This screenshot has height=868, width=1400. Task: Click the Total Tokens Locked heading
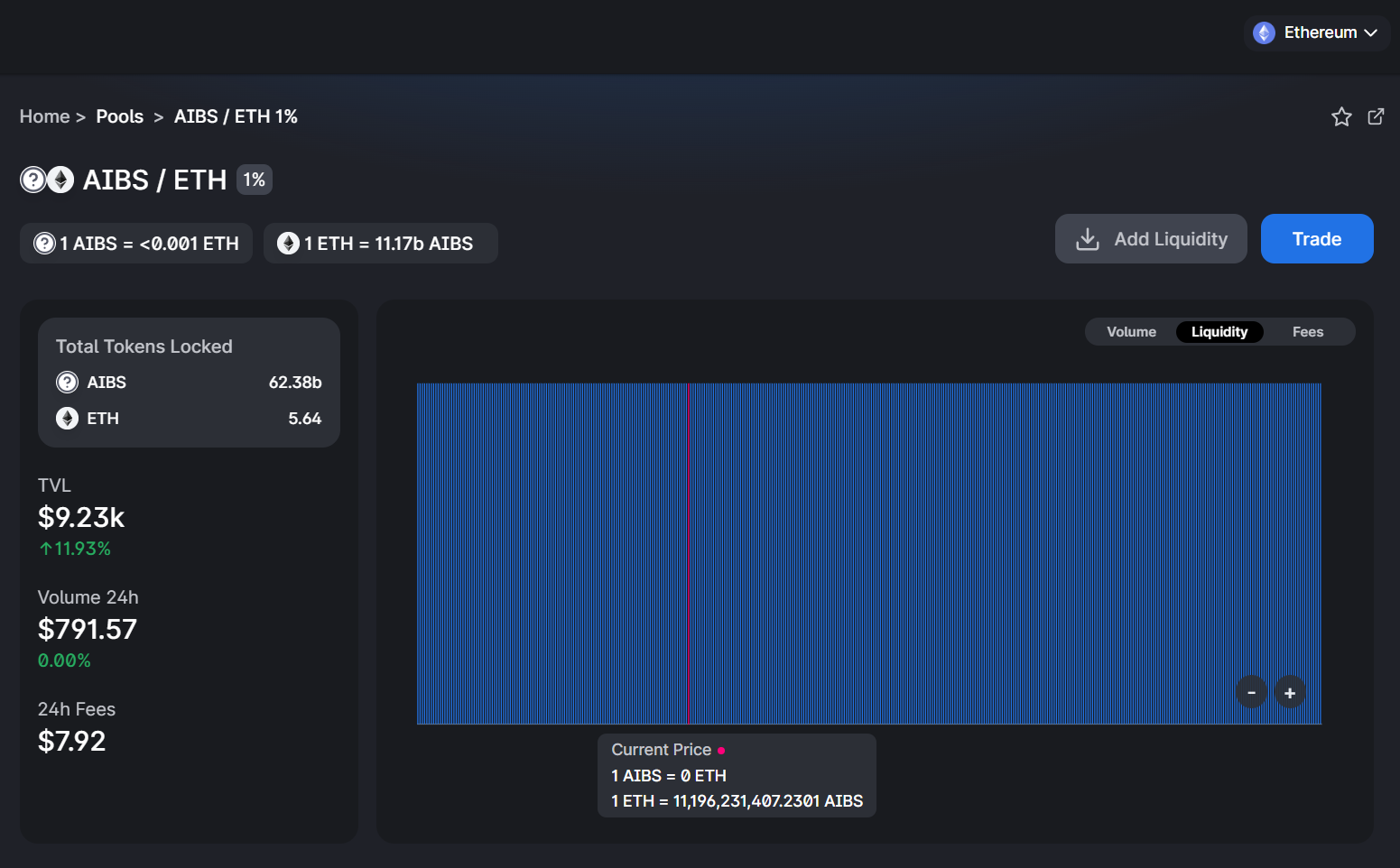tap(144, 346)
